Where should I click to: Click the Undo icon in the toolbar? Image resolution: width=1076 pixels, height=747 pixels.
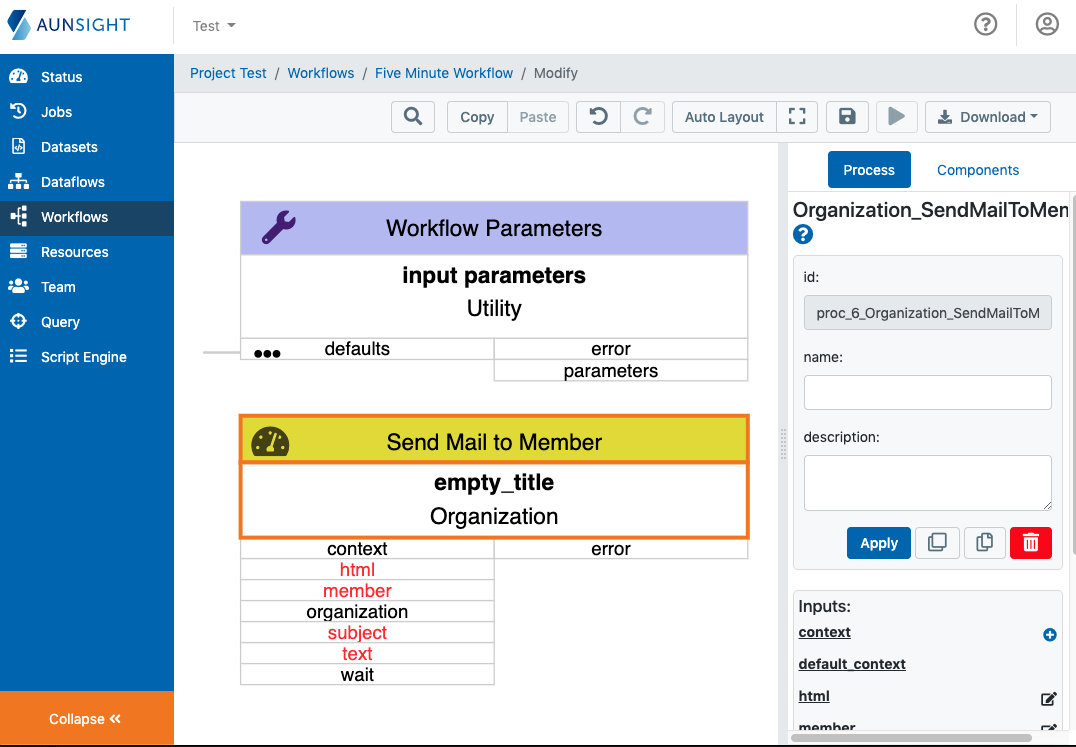click(598, 117)
